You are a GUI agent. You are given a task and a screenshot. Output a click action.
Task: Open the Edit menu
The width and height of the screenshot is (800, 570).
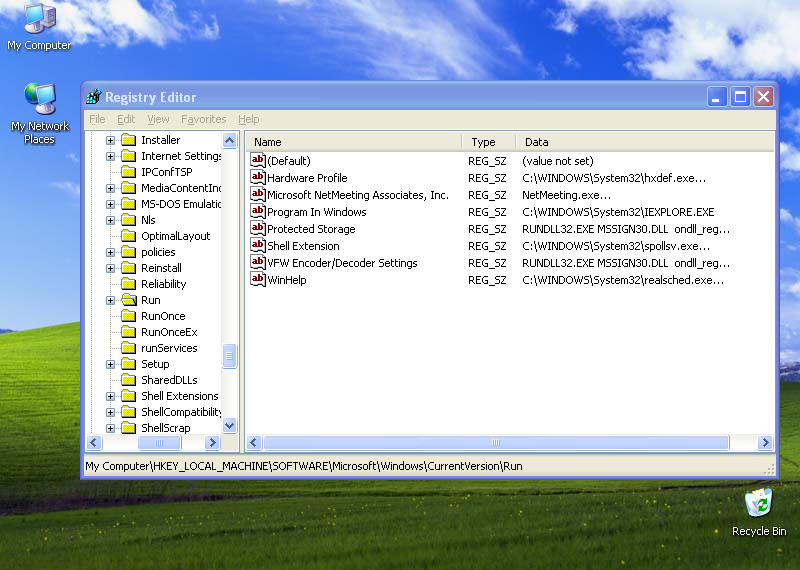[126, 119]
